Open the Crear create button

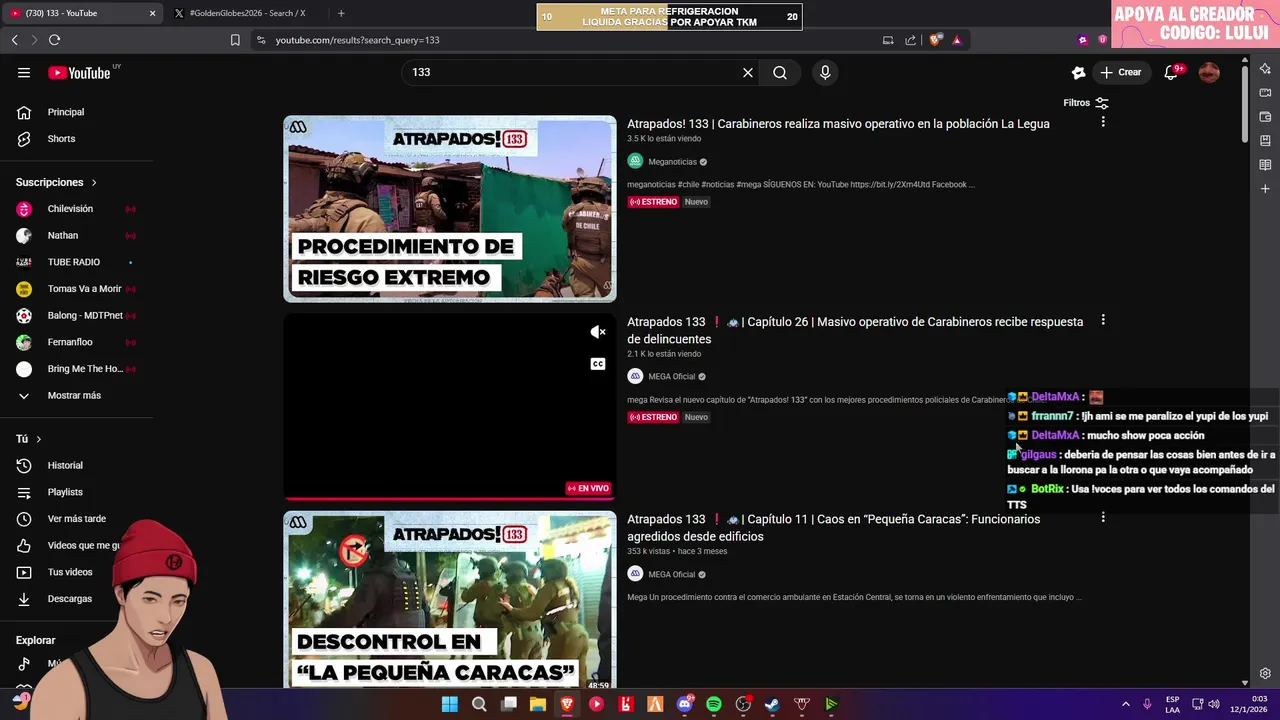coord(1121,72)
